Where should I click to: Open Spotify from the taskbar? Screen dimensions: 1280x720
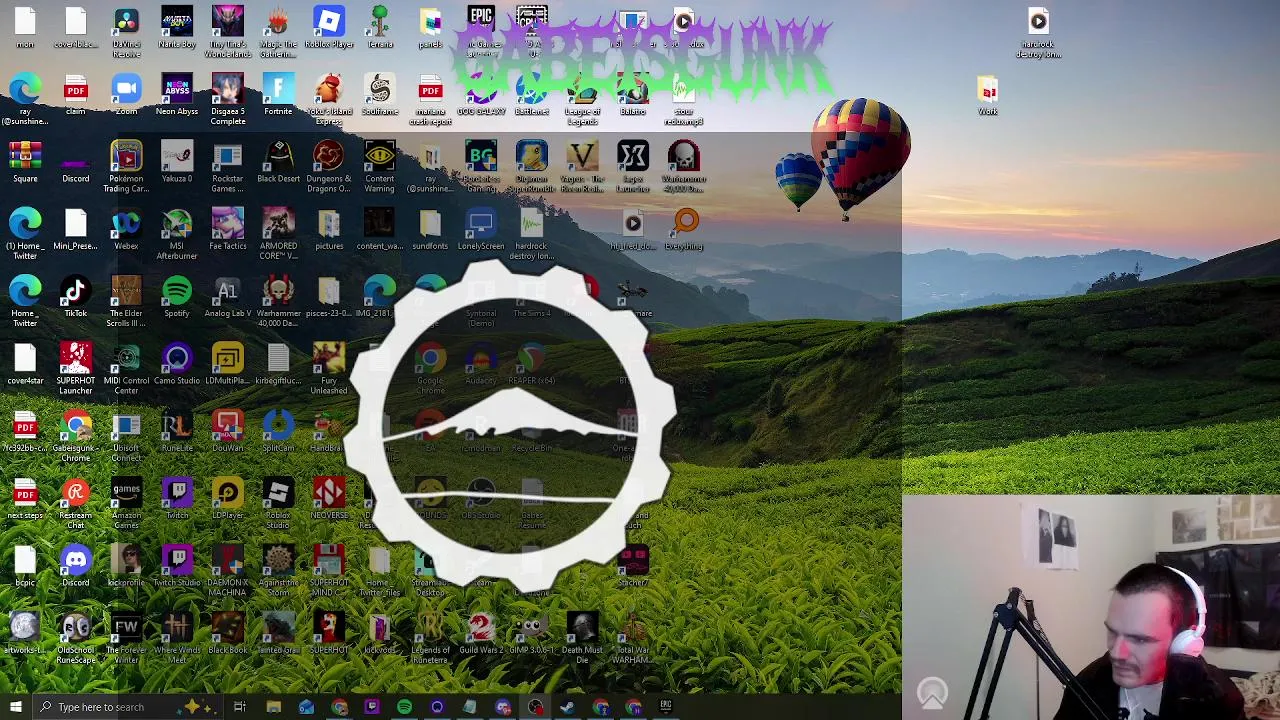point(404,707)
